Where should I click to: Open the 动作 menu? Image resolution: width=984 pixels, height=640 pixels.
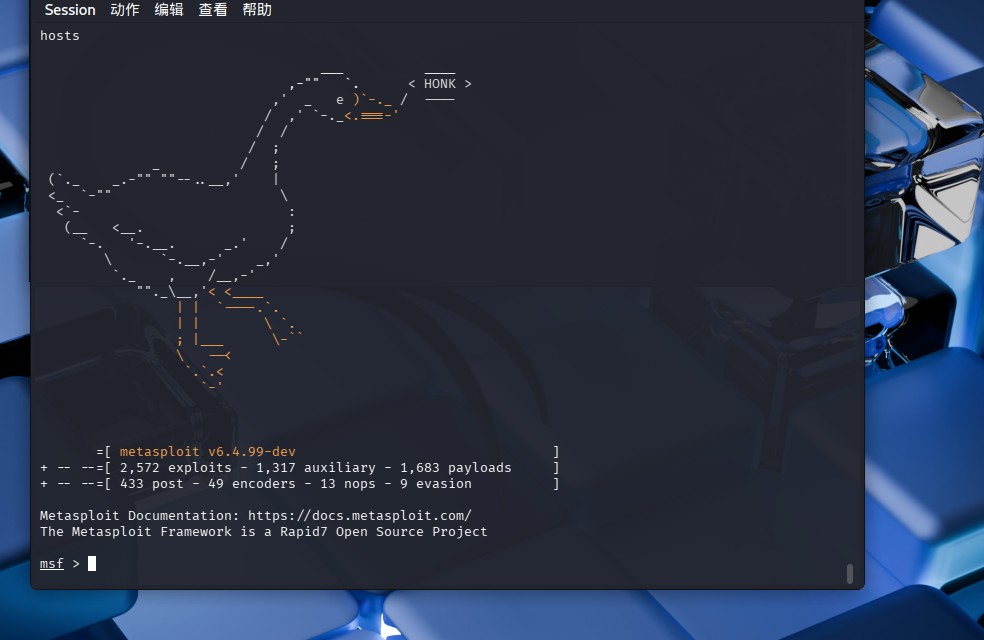pyautogui.click(x=125, y=10)
